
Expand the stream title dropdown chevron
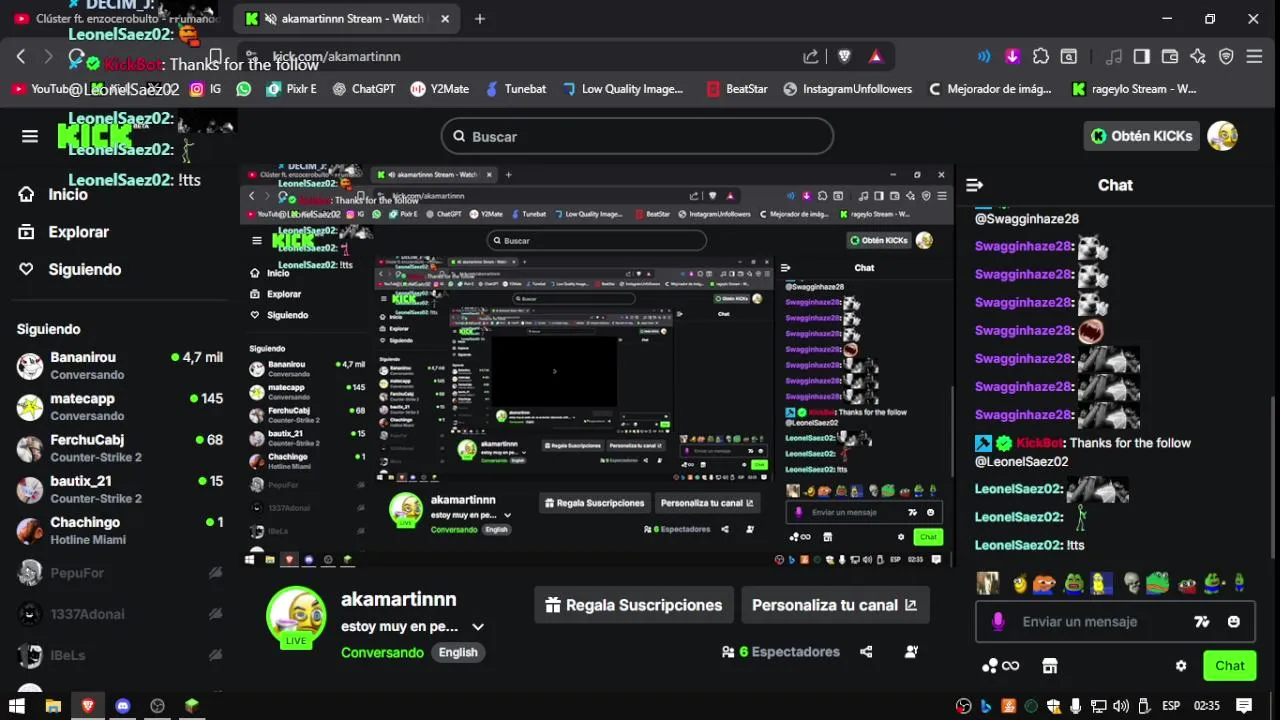tap(478, 627)
